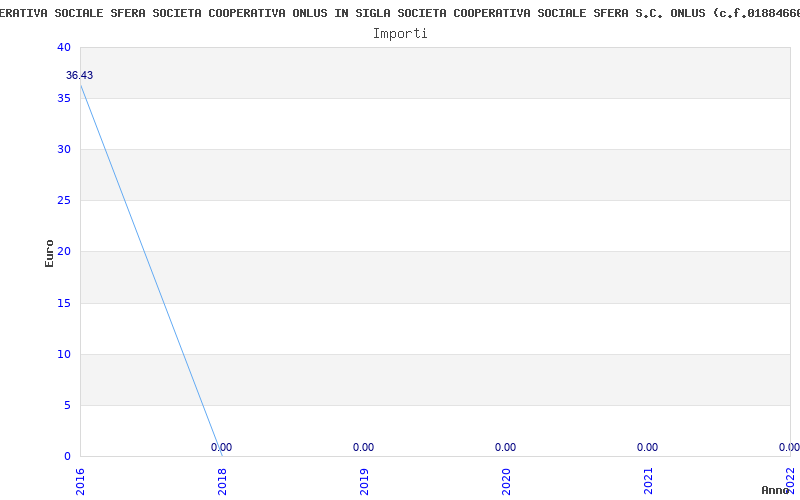Viewport: 800px width, 500px height.
Task: Select the 2016 x-axis year label
Action: coord(80,482)
